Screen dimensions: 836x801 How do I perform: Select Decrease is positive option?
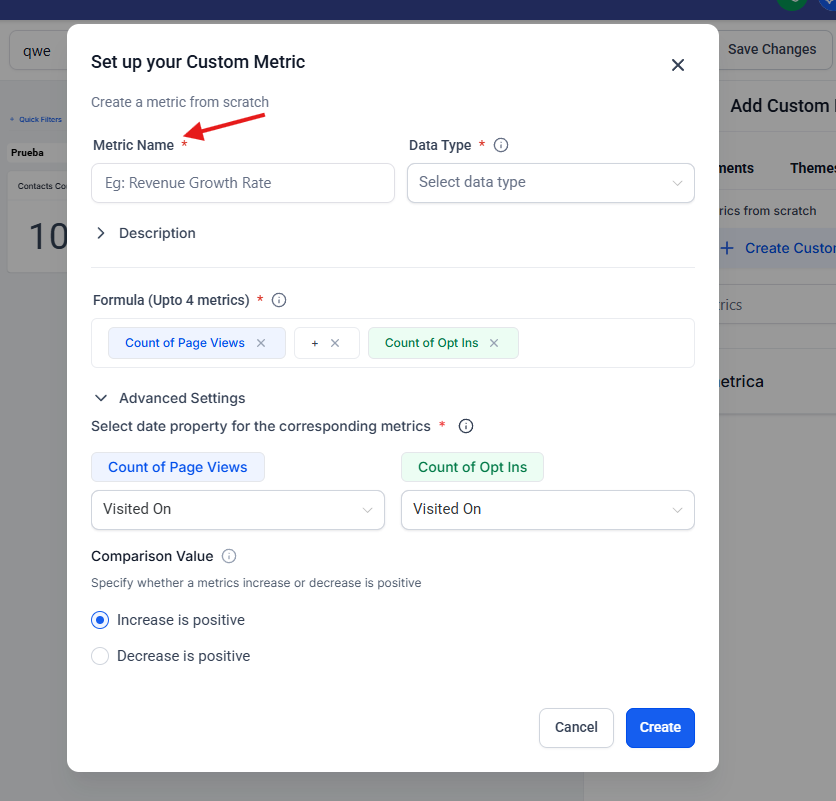tap(100, 656)
